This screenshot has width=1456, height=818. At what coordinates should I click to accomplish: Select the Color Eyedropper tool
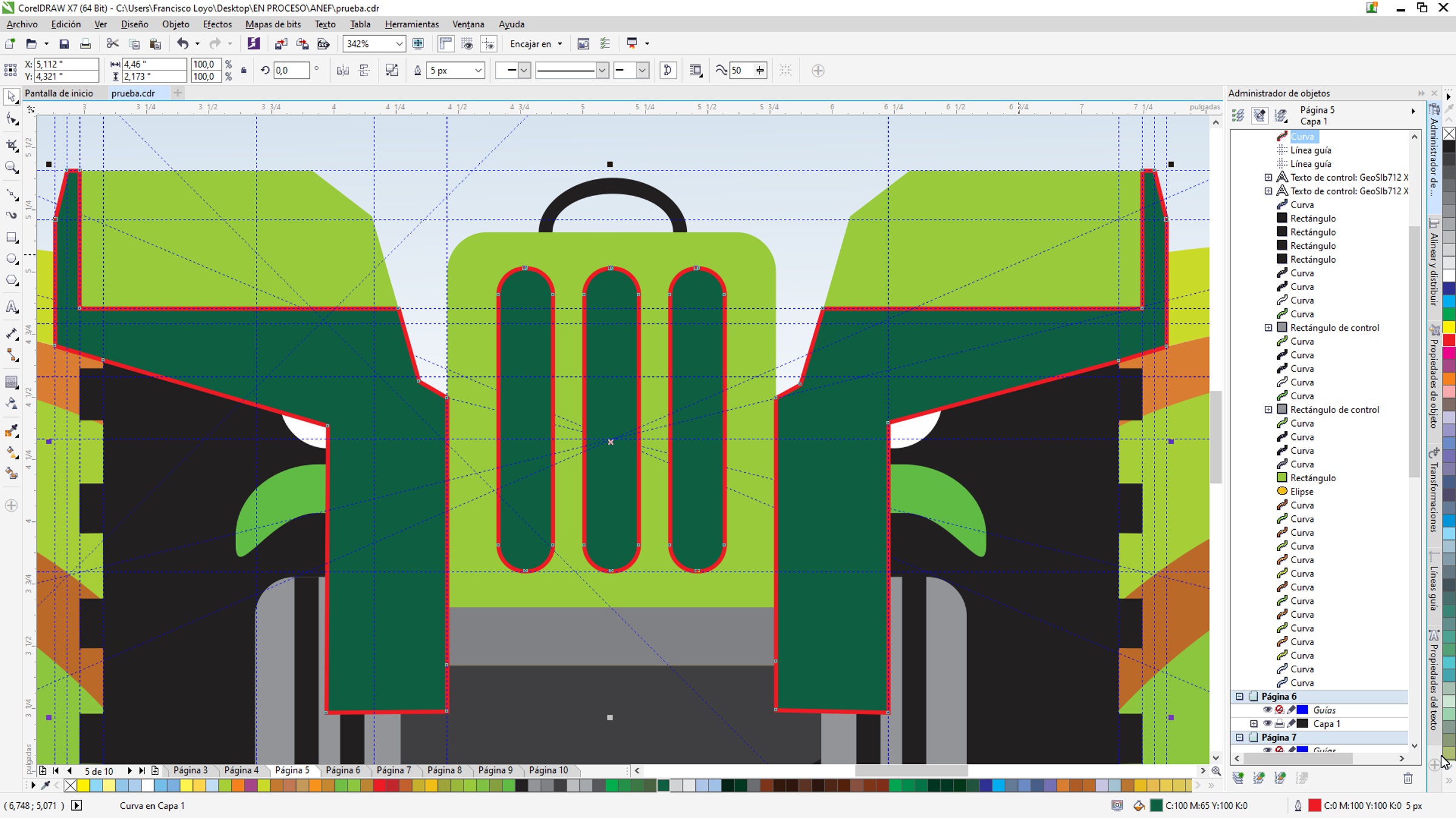pos(12,431)
